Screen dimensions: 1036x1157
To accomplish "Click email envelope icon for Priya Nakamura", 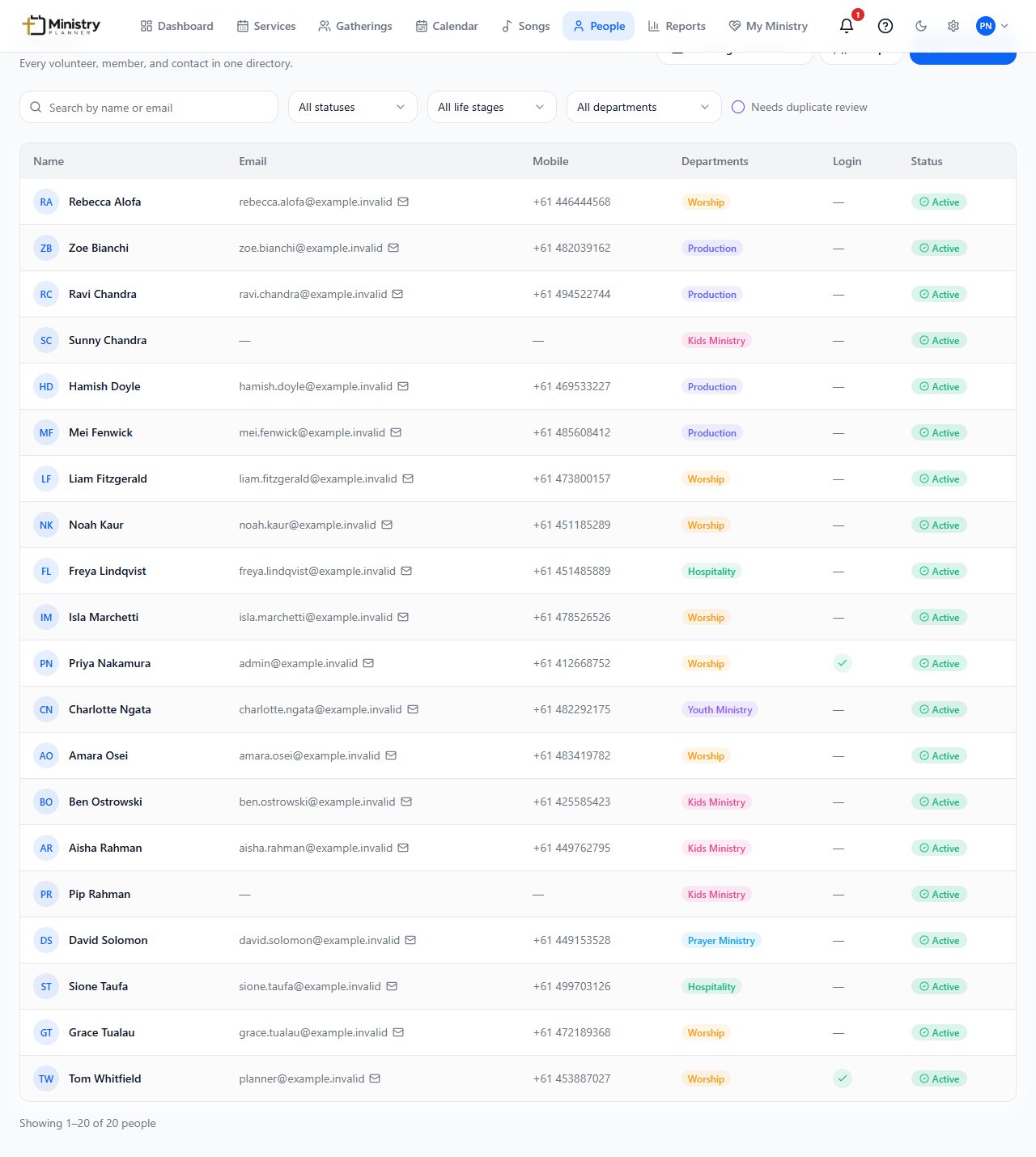I will click(x=368, y=663).
